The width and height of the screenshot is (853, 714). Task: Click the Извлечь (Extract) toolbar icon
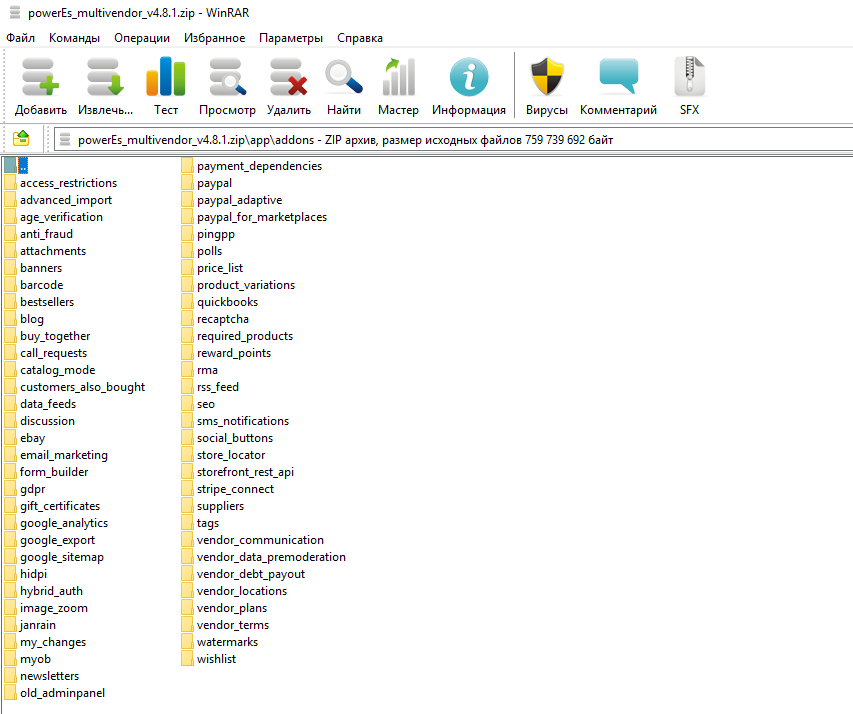pyautogui.click(x=105, y=78)
